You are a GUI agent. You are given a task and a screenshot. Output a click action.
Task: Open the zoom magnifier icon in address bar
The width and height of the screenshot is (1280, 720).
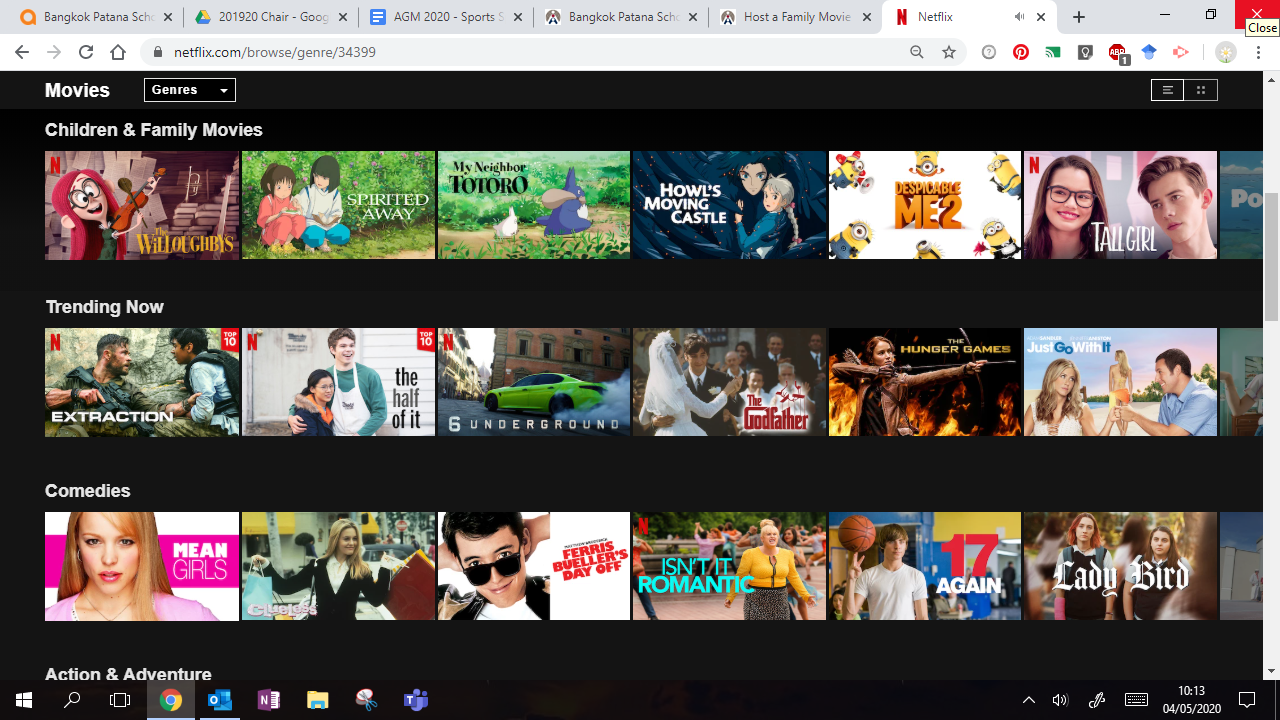coord(917,52)
